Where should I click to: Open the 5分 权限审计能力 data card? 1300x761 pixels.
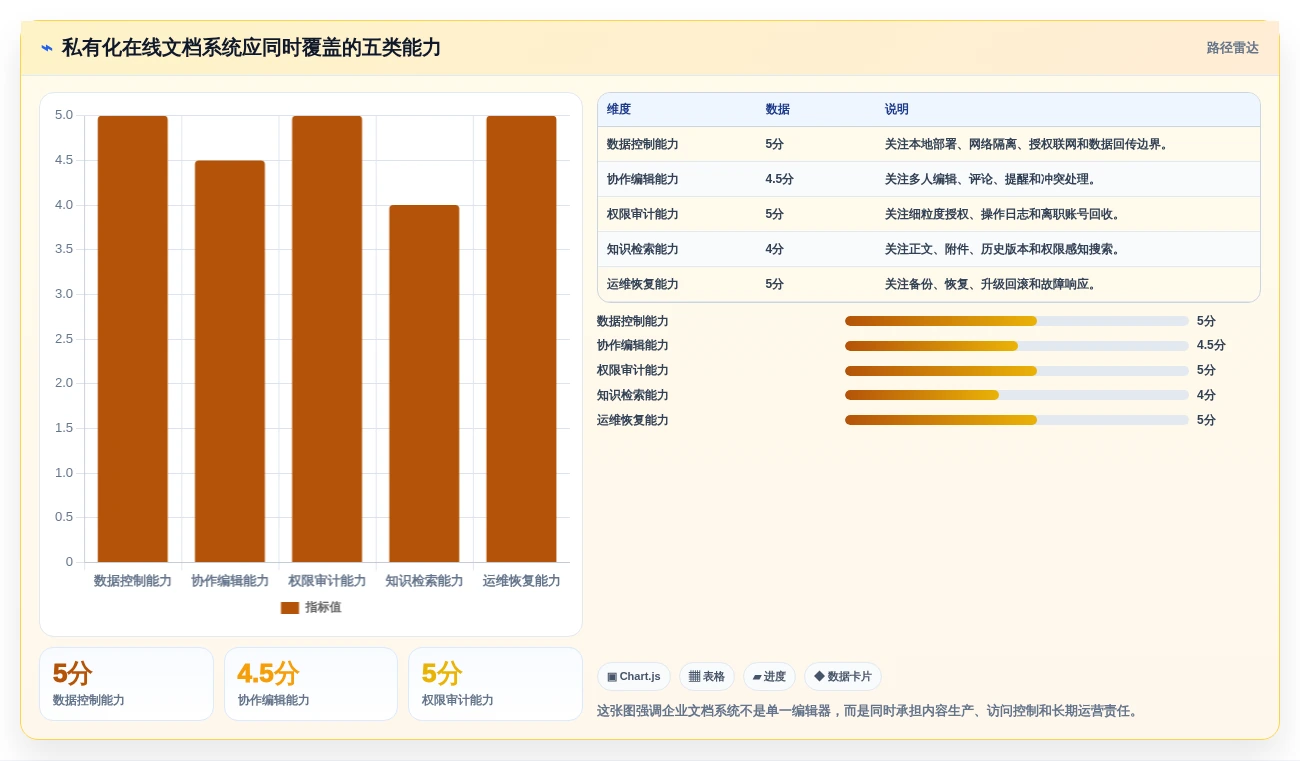pyautogui.click(x=495, y=684)
